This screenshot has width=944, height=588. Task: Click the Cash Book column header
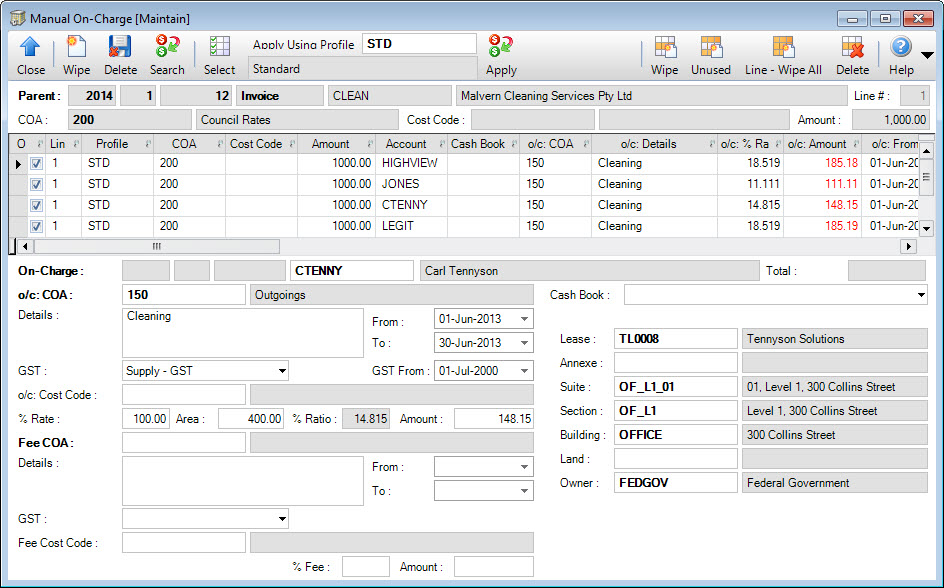[x=483, y=144]
